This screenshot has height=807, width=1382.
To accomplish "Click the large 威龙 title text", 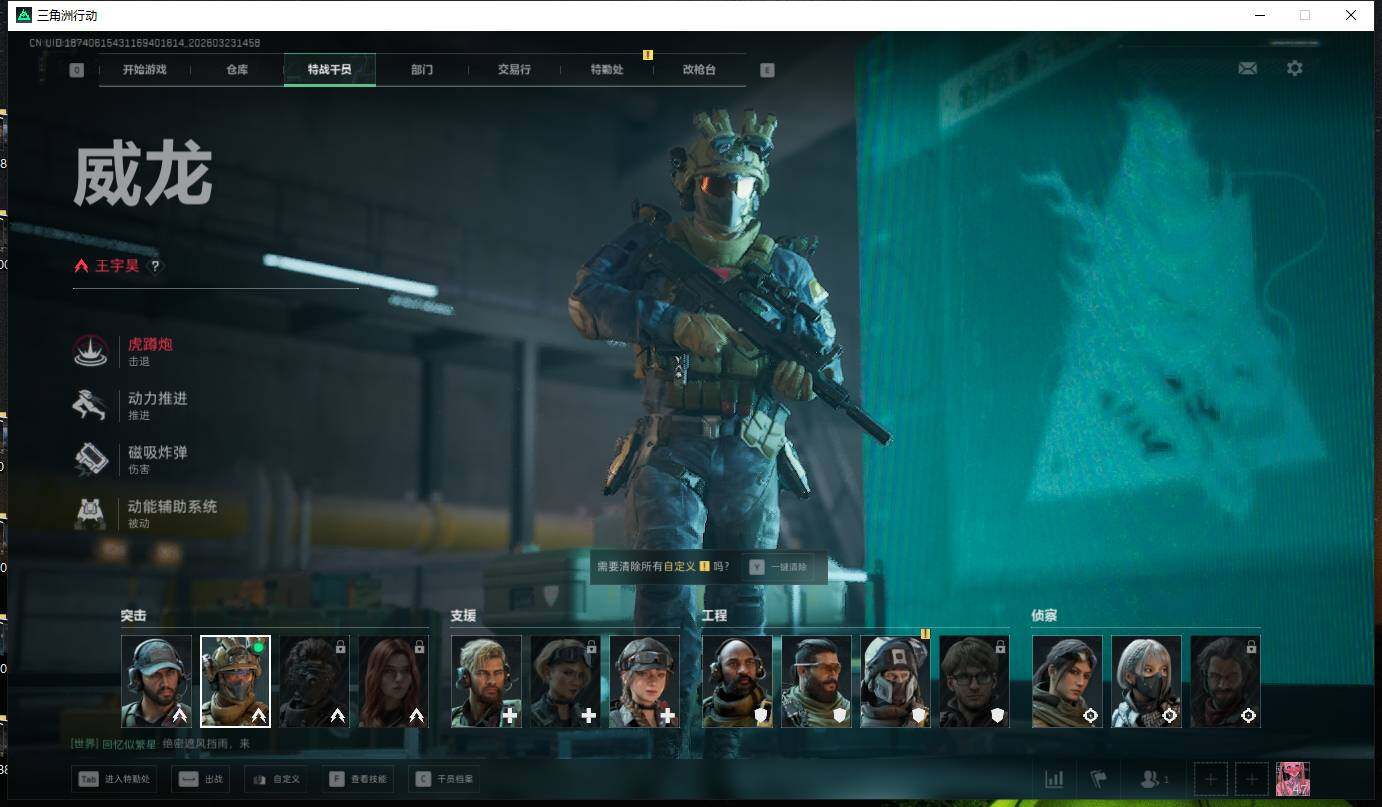I will coord(142,174).
